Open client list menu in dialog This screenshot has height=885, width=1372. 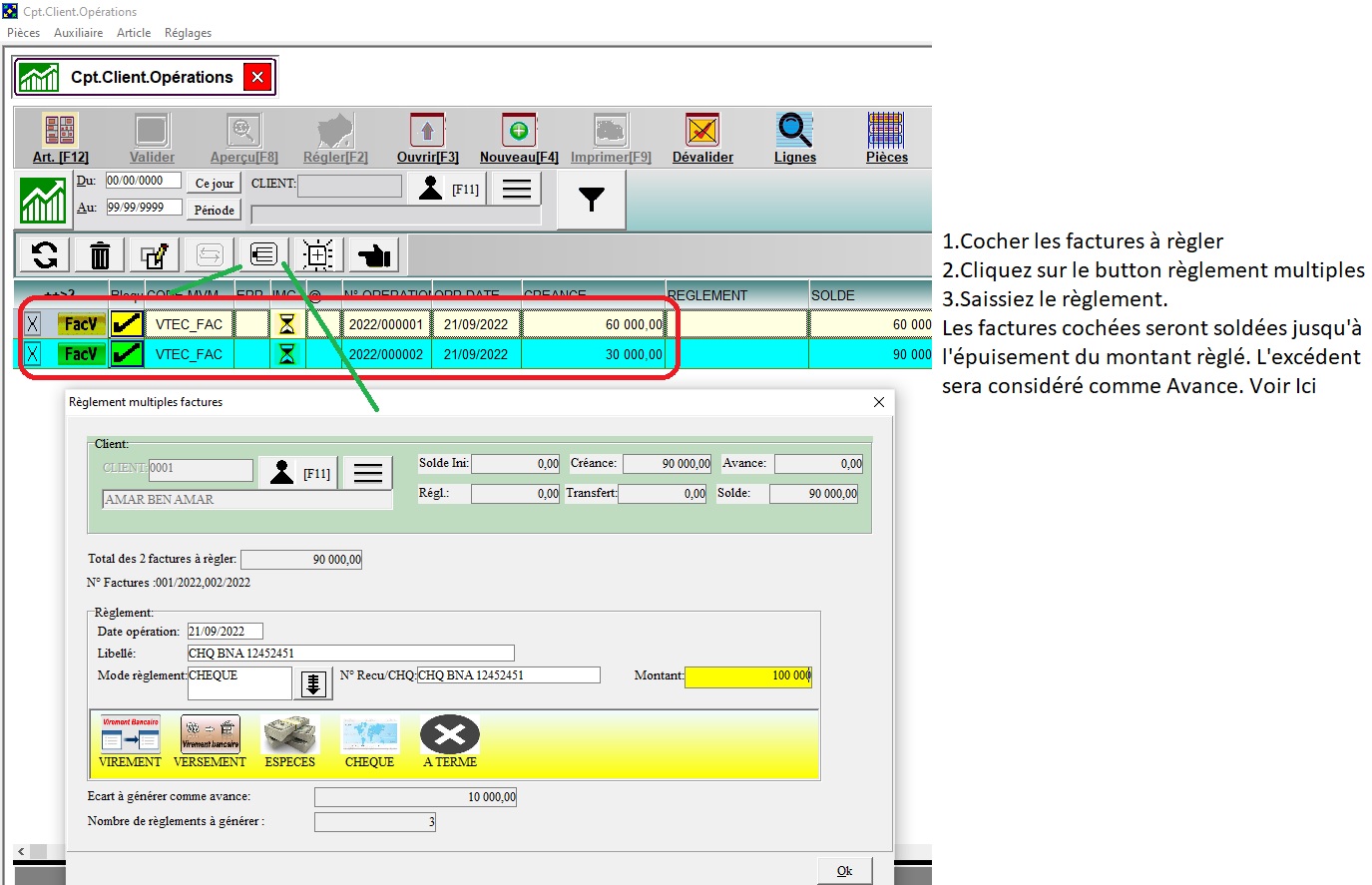click(x=368, y=473)
